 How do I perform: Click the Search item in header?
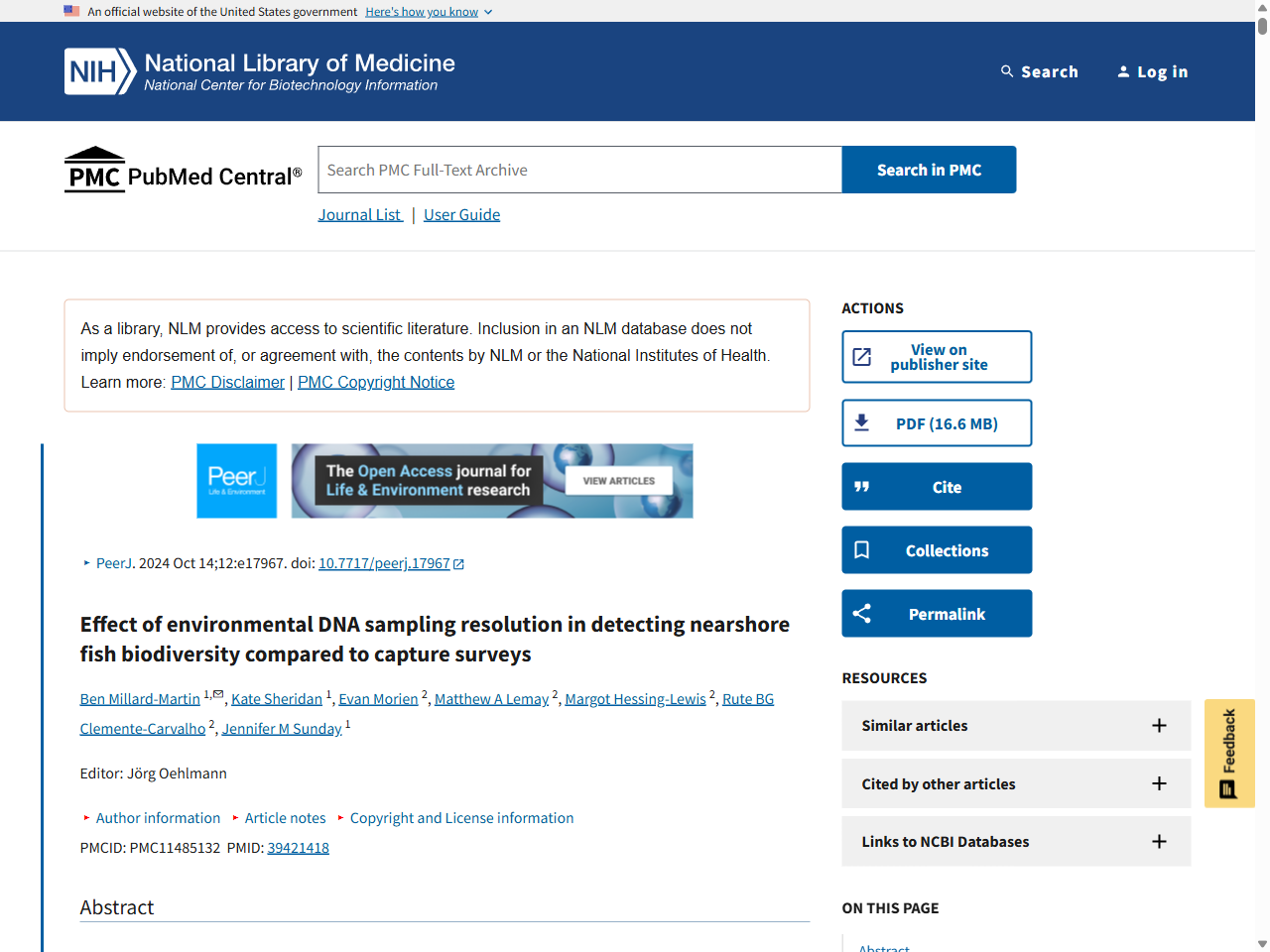(x=1039, y=71)
